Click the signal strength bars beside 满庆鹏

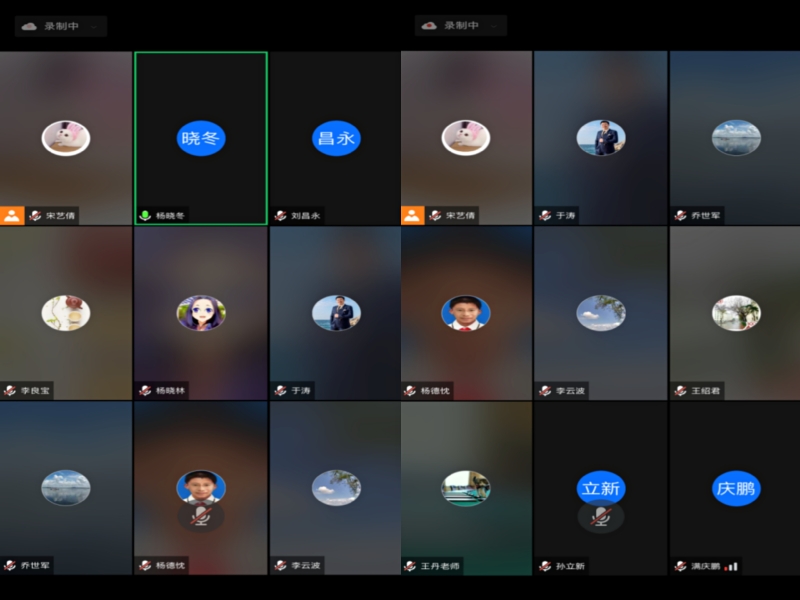point(732,566)
